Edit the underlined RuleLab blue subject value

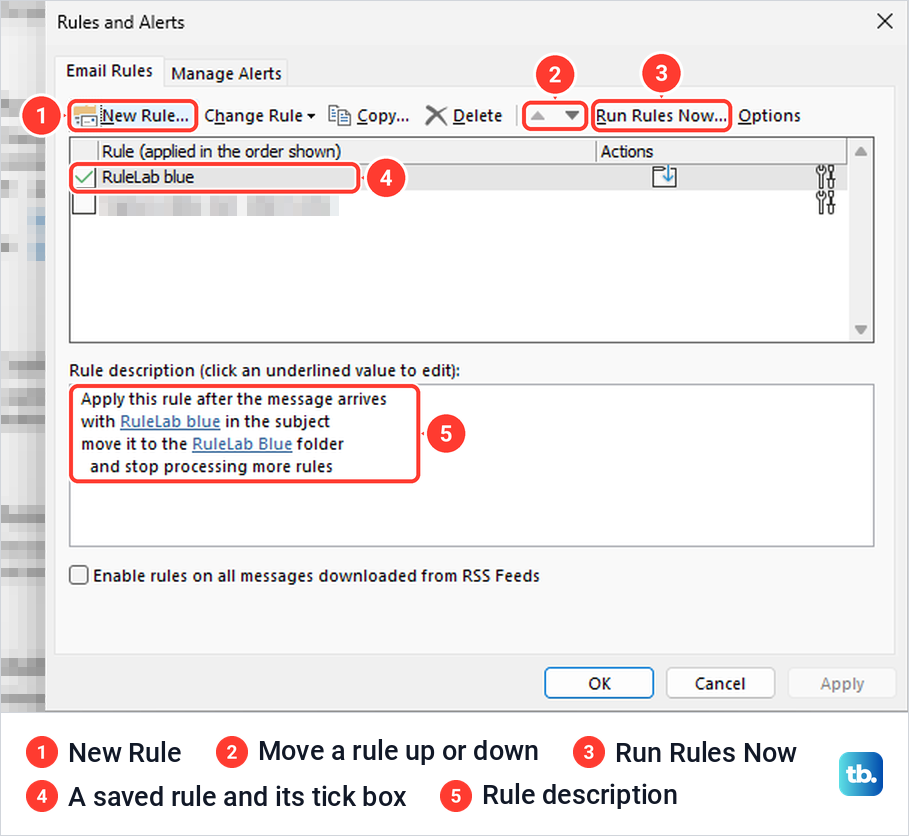(x=170, y=421)
